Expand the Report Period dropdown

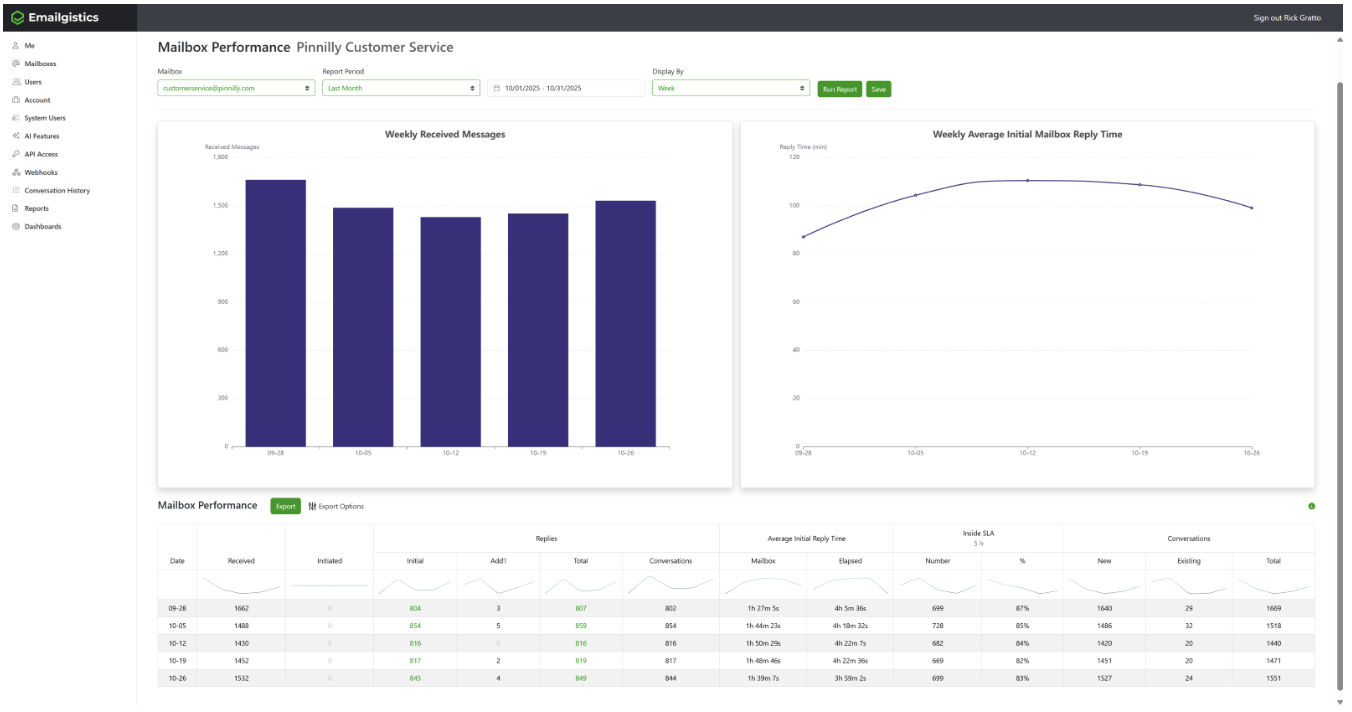(401, 88)
